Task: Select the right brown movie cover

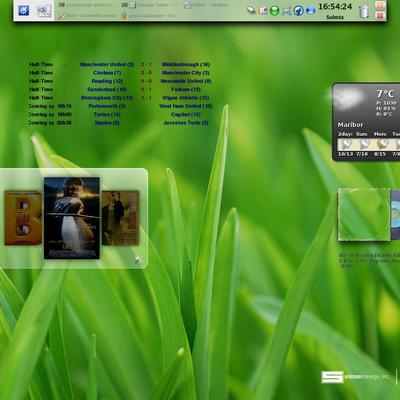Action: [121, 218]
